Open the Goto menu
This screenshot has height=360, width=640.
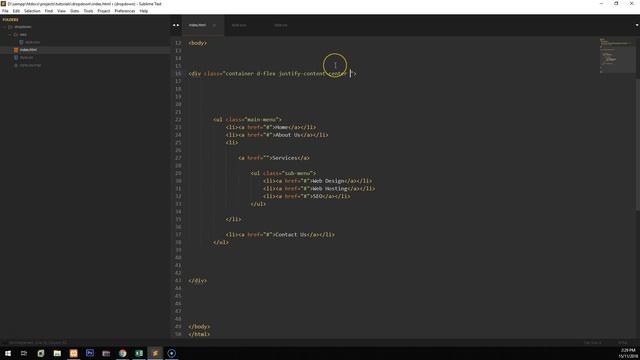[x=74, y=11]
